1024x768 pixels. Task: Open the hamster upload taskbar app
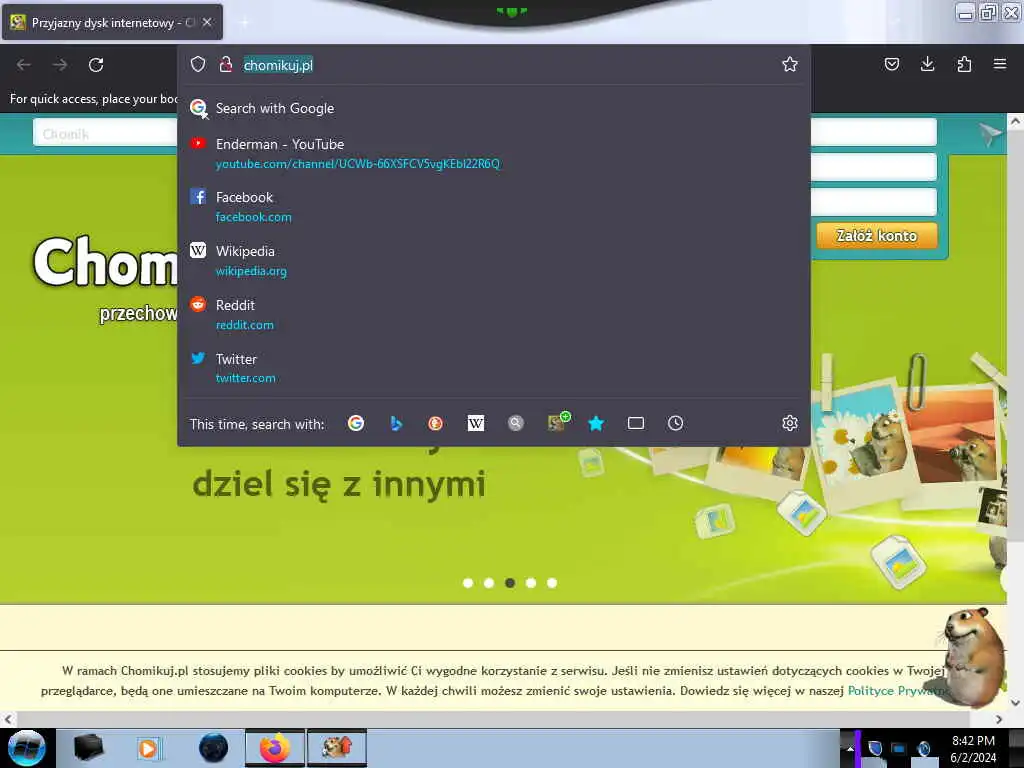point(337,748)
